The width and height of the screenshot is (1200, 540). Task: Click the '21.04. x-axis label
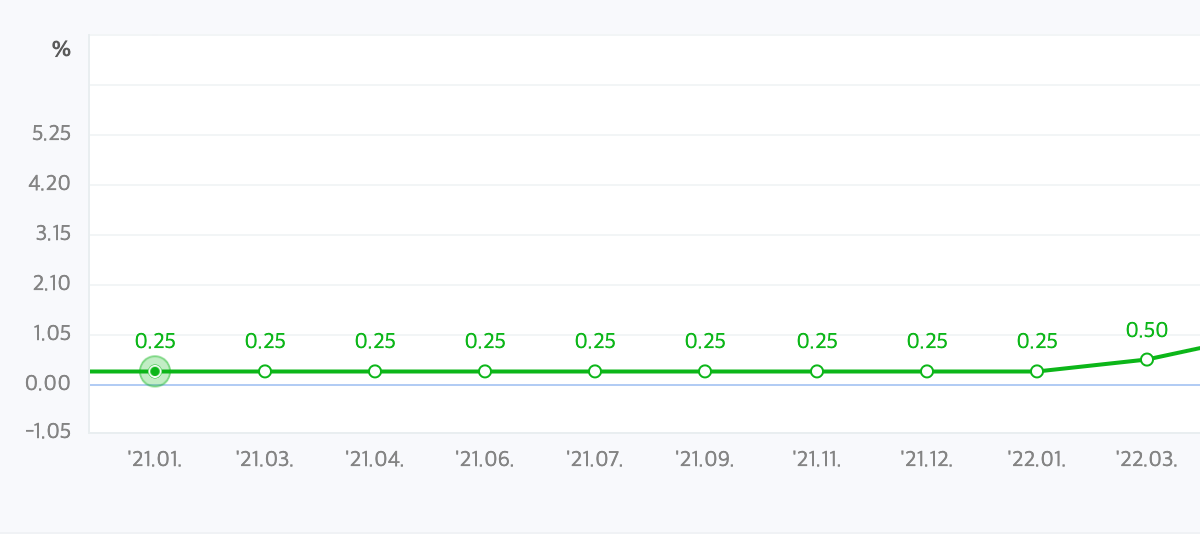pyautogui.click(x=375, y=460)
